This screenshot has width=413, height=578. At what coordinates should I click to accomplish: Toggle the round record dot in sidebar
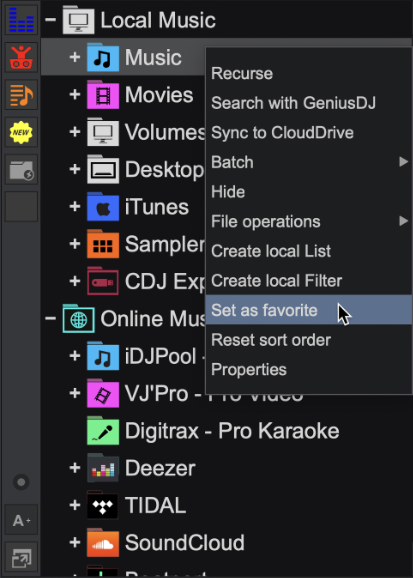(x=21, y=482)
